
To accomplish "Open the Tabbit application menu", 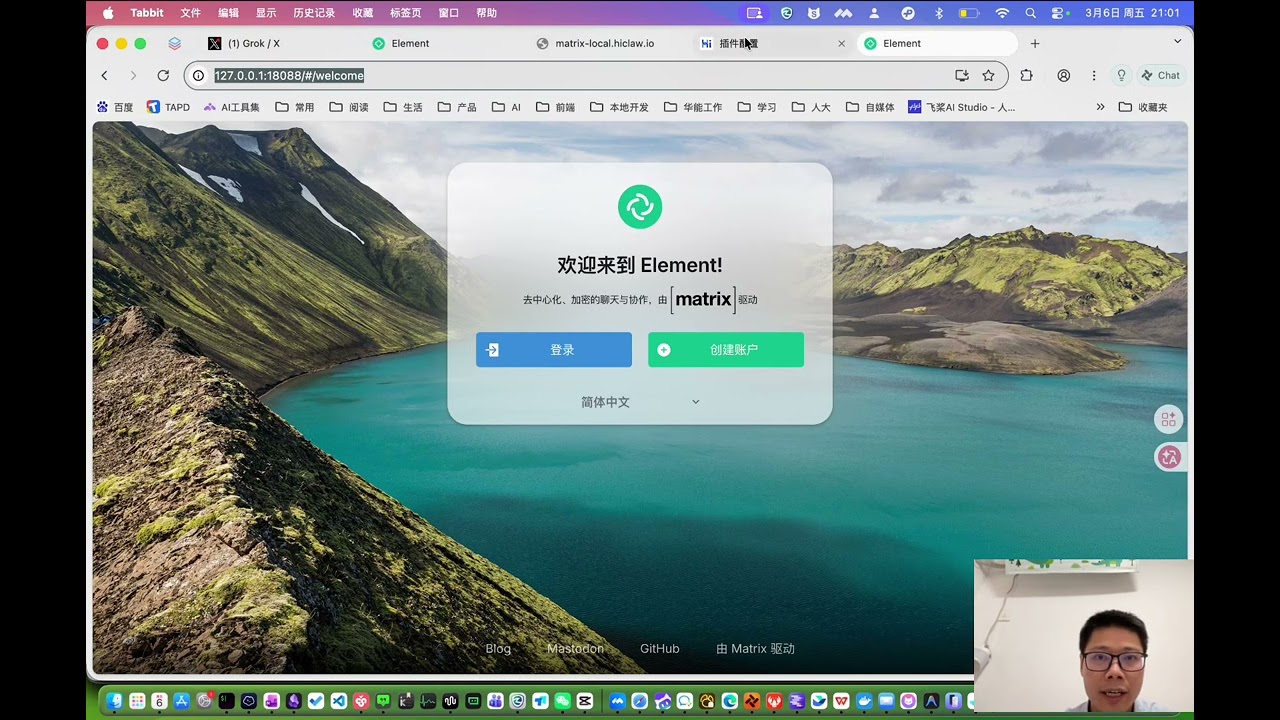I will [147, 13].
